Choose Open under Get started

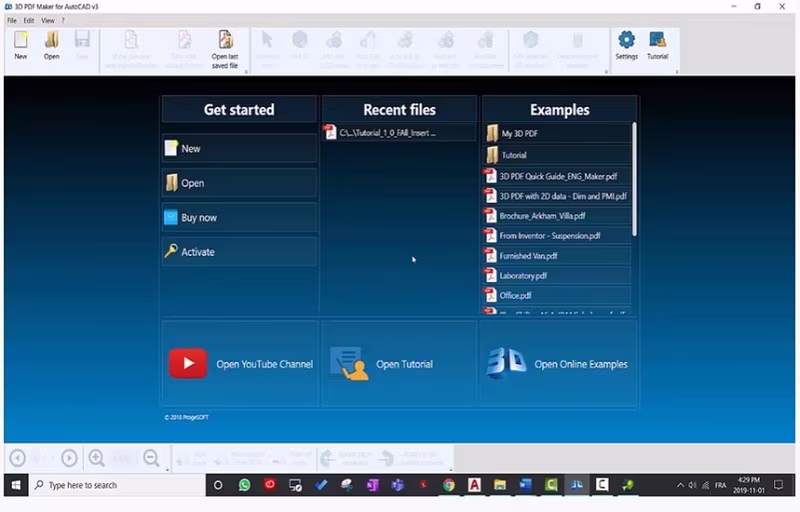point(239,183)
